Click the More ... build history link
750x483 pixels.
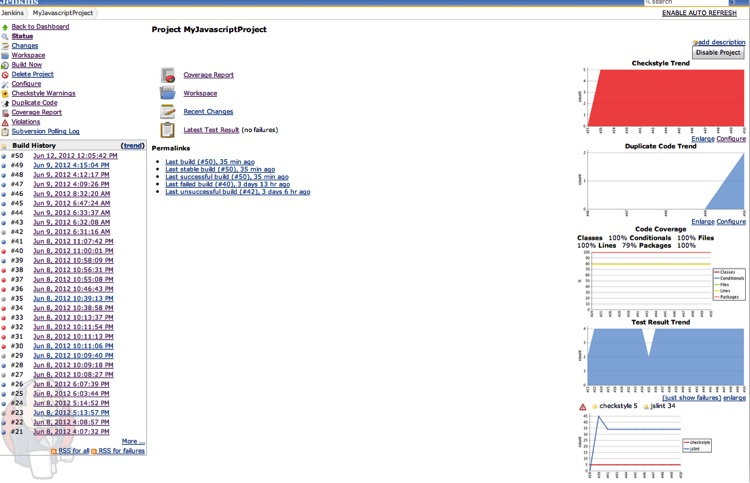(x=133, y=441)
